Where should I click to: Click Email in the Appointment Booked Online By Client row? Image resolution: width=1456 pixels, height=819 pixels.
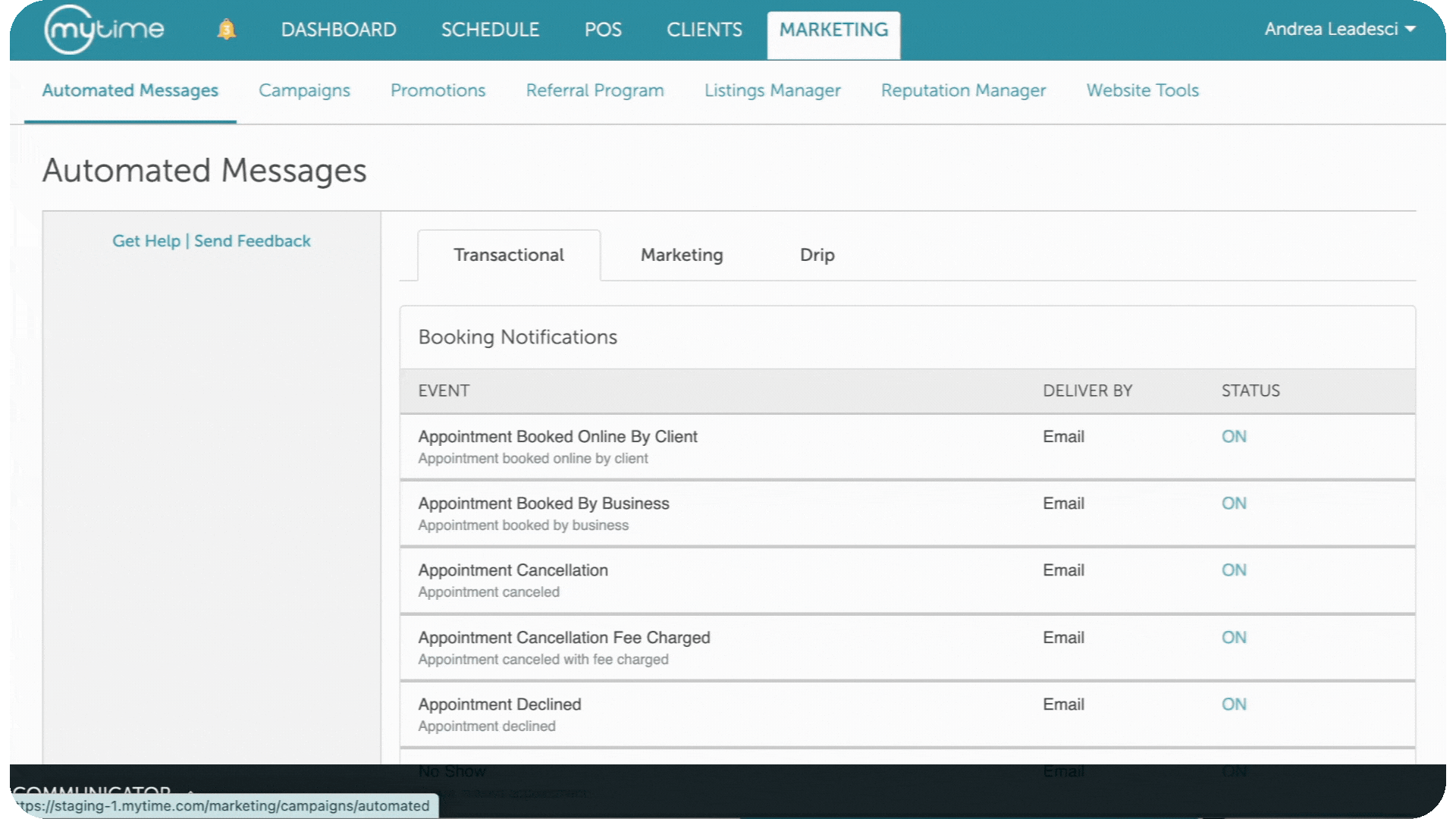[x=1063, y=437]
